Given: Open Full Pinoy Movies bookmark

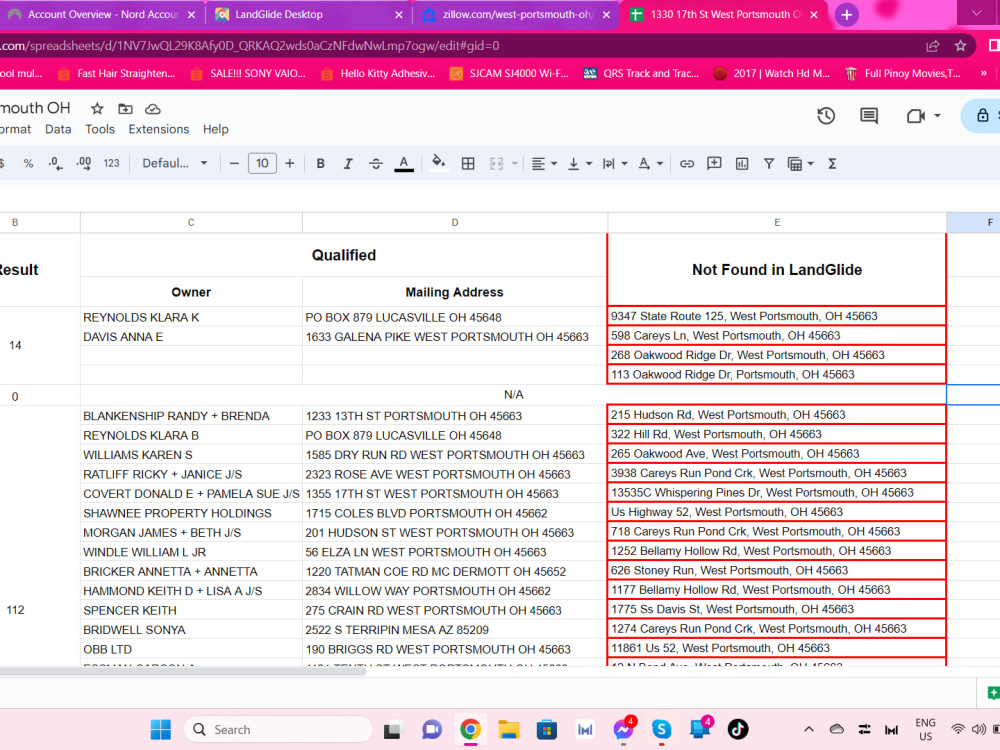Looking at the screenshot, I should [x=902, y=73].
